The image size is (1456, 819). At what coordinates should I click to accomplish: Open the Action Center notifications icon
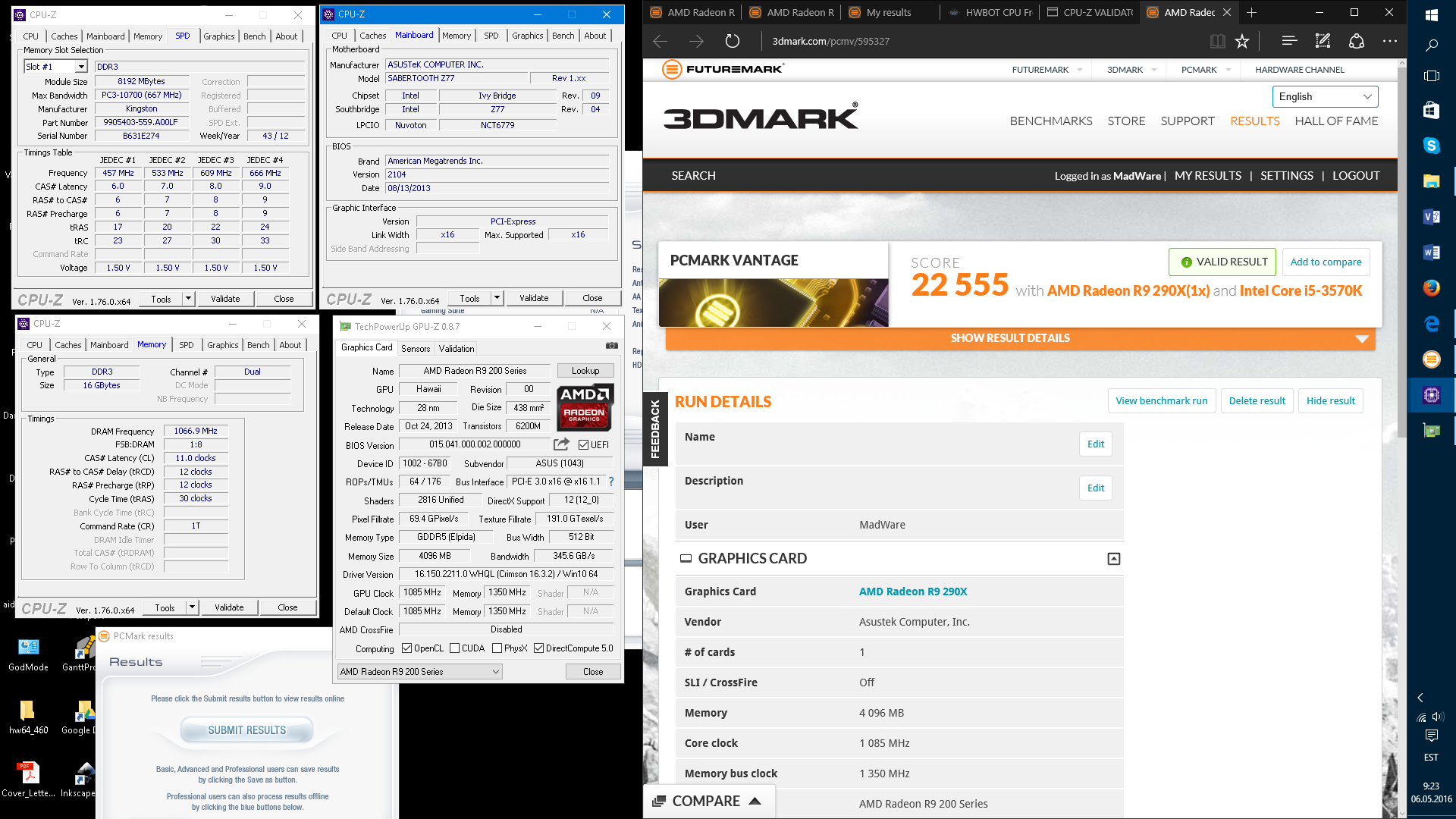pos(1431,736)
